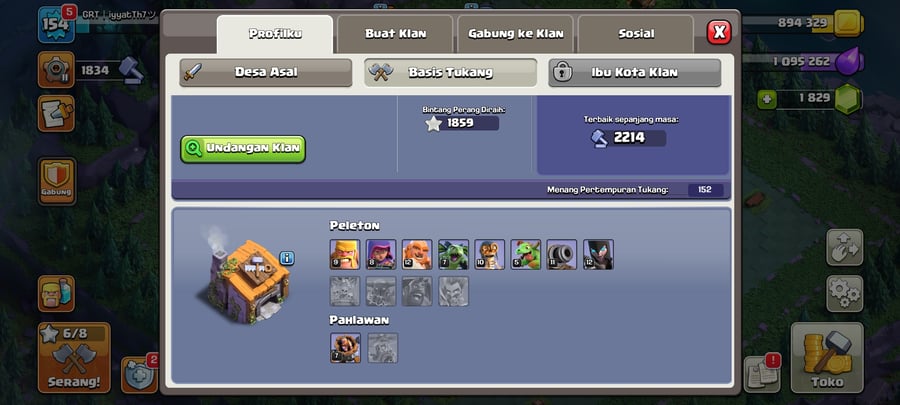The image size is (900, 405).
Task: Open Builder Hall info with blue i
Action: point(287,258)
